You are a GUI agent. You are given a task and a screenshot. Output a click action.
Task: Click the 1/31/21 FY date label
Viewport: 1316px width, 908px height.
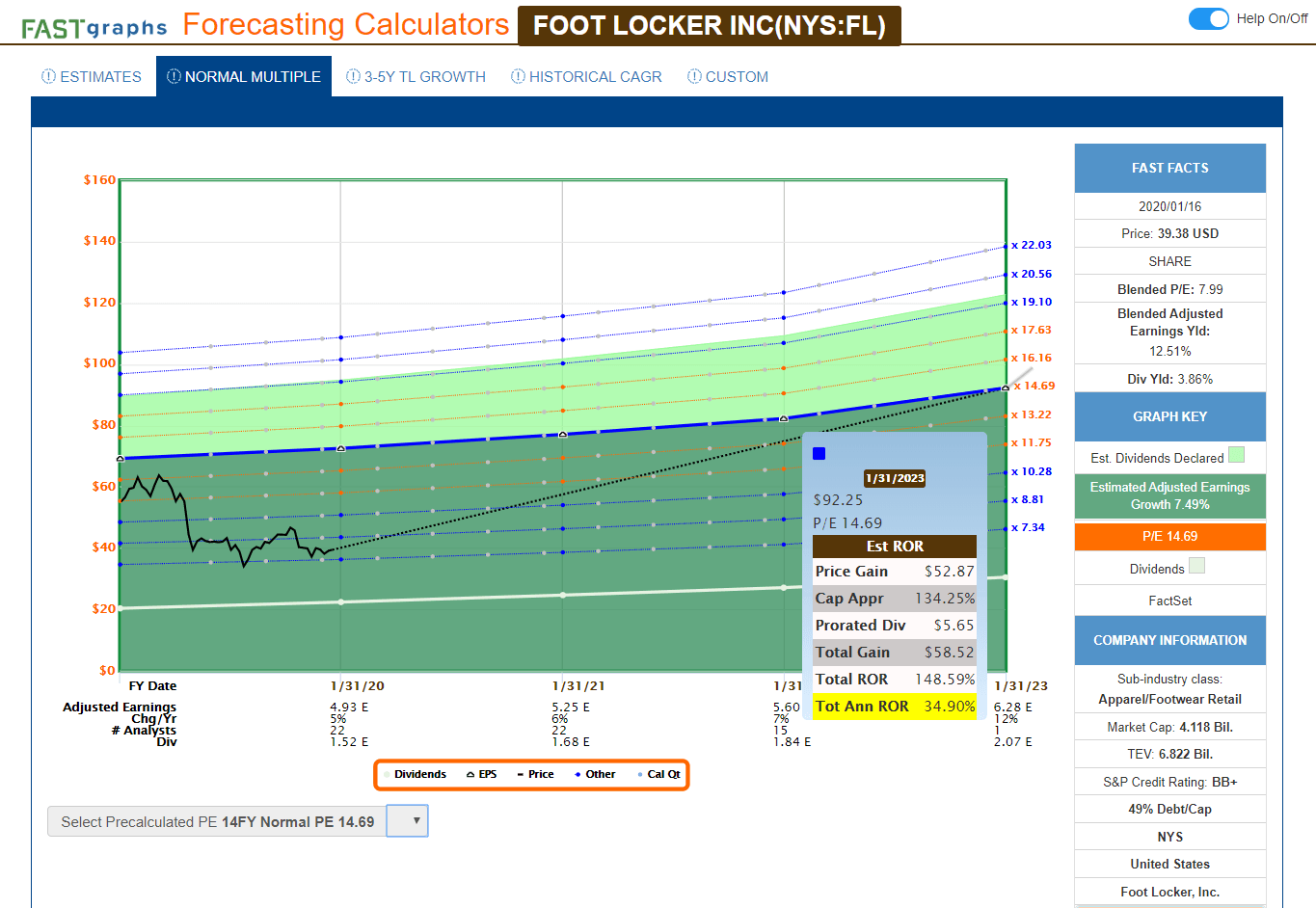click(578, 686)
